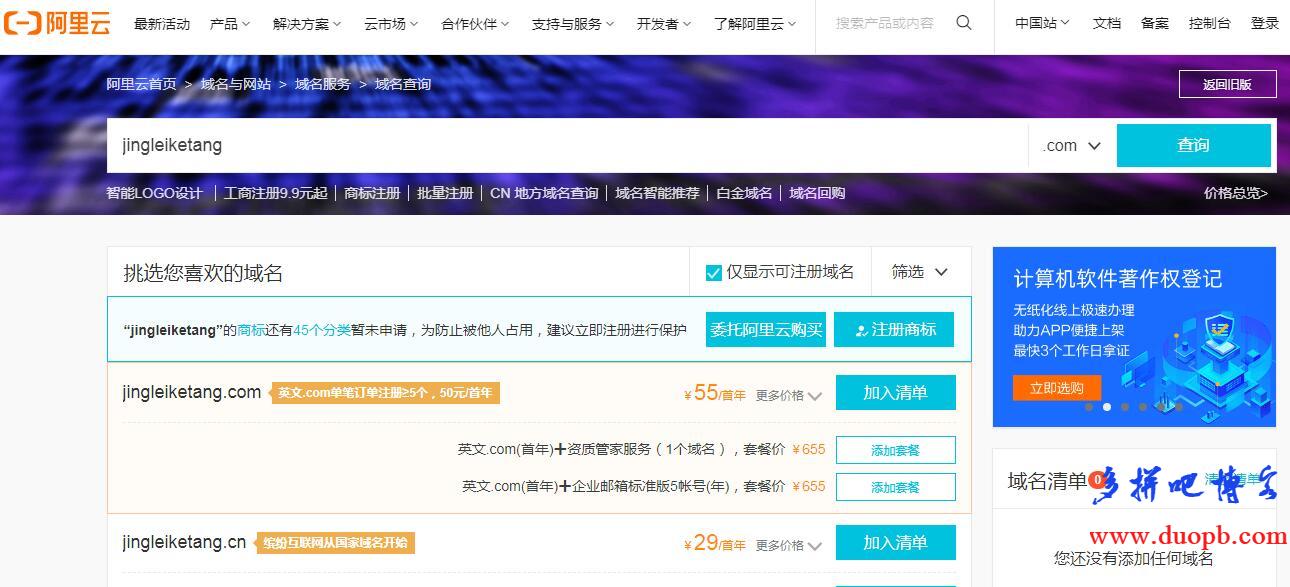Add jingleiketang.cn to list with 加入清单
Image resolution: width=1290 pixels, height=587 pixels.
(x=896, y=543)
